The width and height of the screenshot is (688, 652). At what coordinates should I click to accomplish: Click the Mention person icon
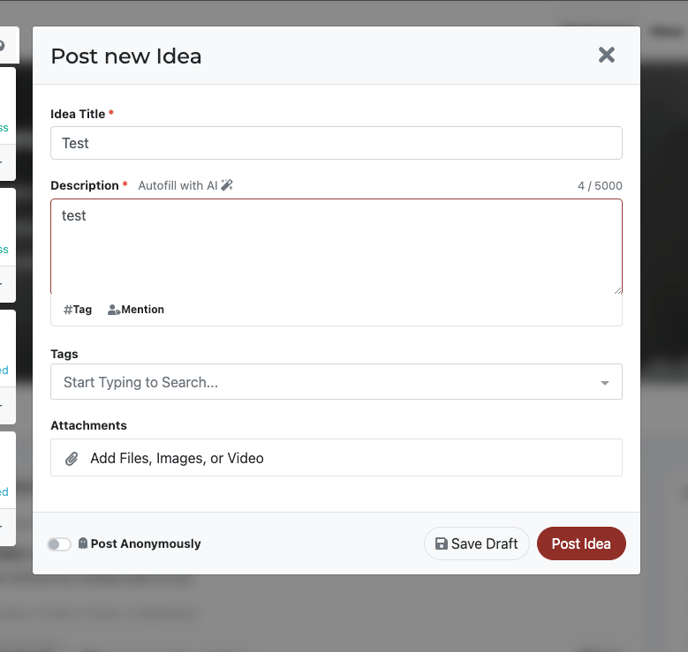[114, 310]
